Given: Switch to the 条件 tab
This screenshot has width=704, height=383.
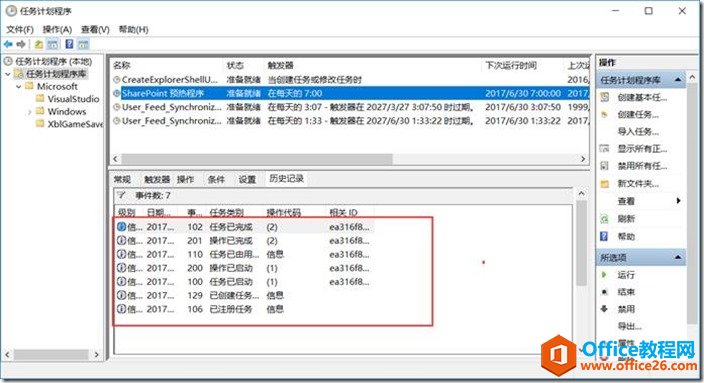Looking at the screenshot, I should coord(216,180).
